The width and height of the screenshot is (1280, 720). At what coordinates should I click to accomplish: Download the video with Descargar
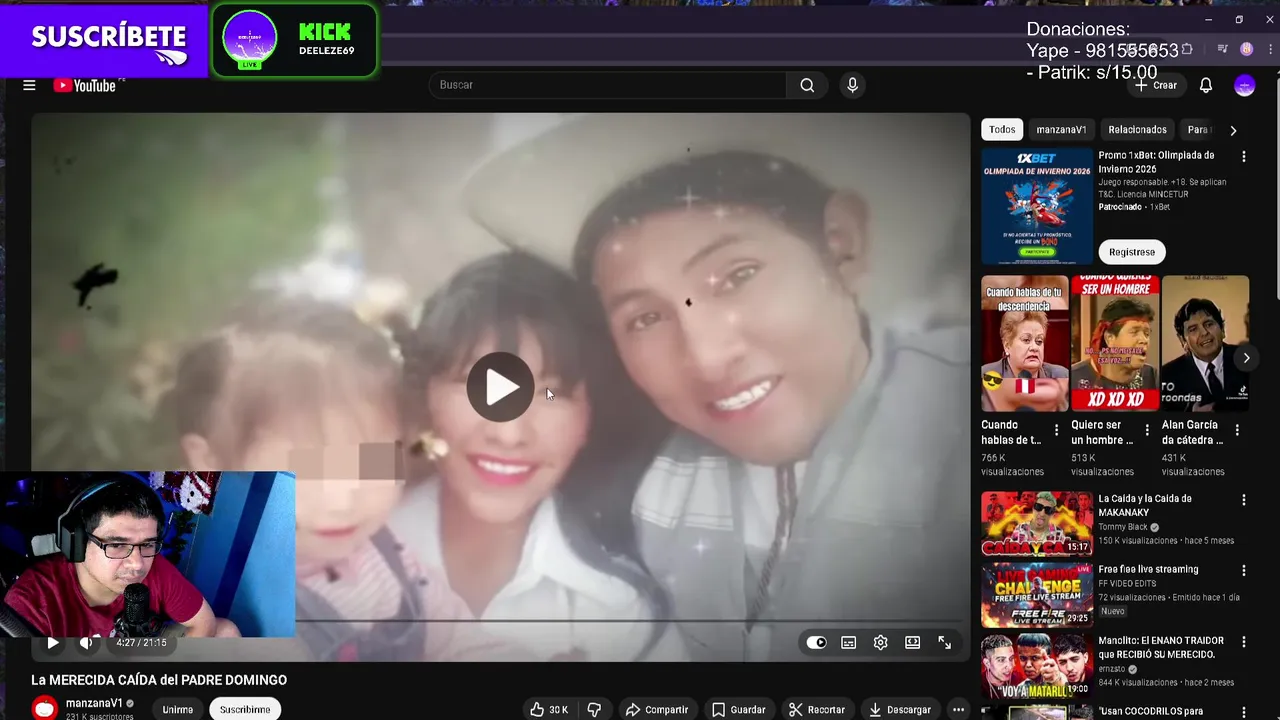[899, 709]
